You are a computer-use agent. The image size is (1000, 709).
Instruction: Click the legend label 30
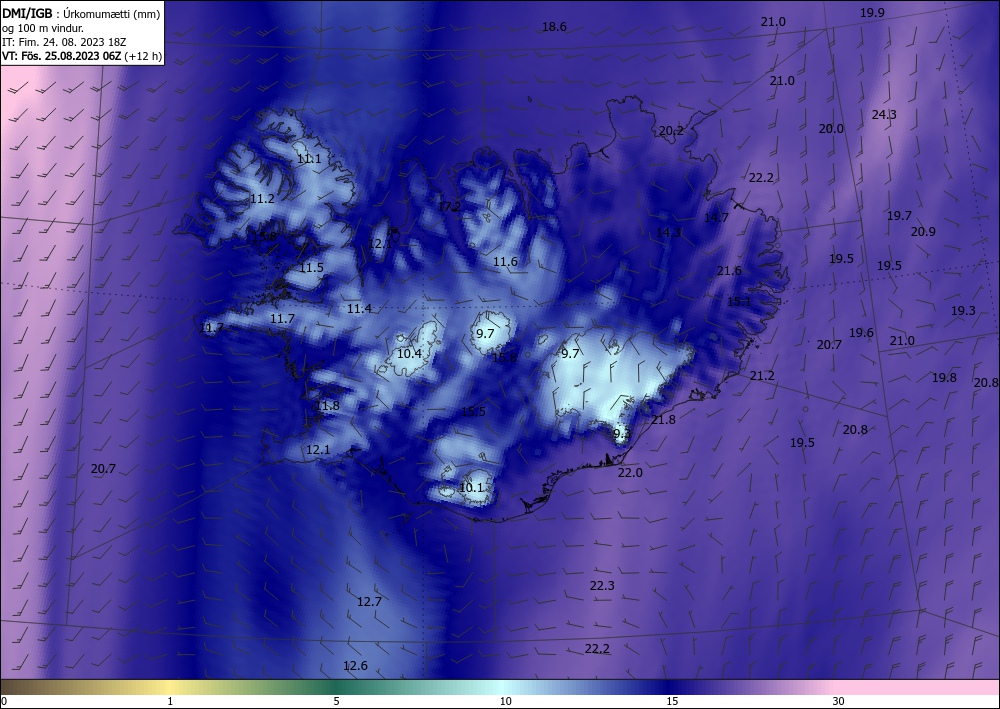click(x=839, y=701)
